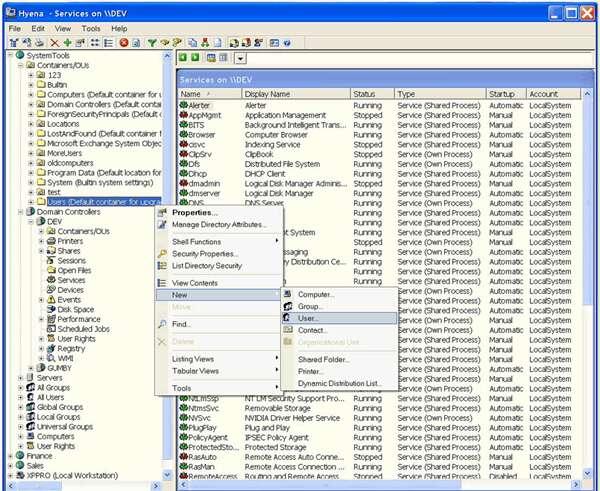Screen dimensions: 600x491
Task: Expand the Finance domain node
Action: click(x=9, y=455)
